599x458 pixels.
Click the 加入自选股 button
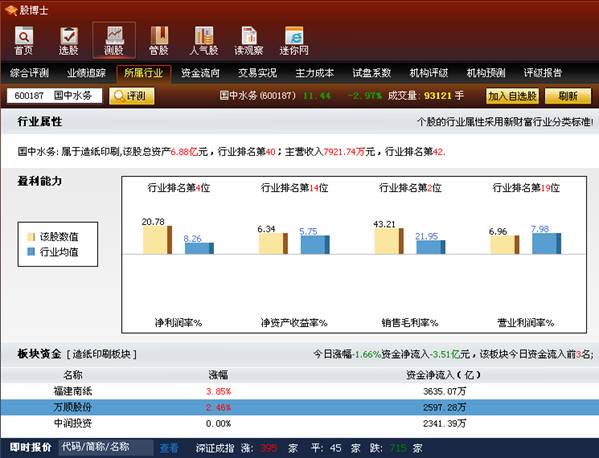point(512,96)
